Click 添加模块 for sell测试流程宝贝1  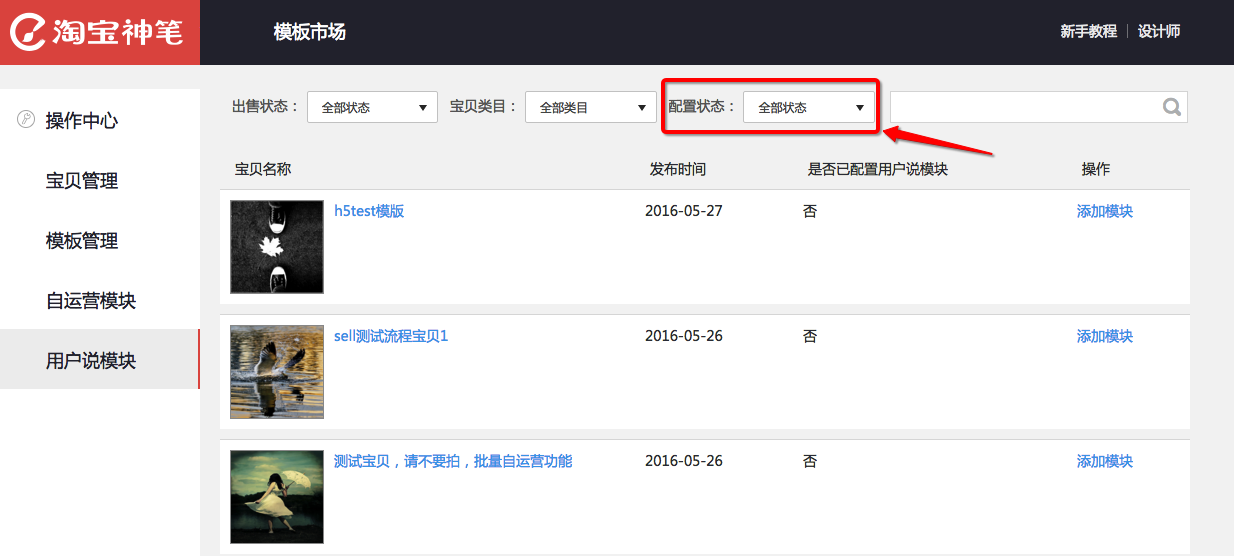pos(1104,336)
